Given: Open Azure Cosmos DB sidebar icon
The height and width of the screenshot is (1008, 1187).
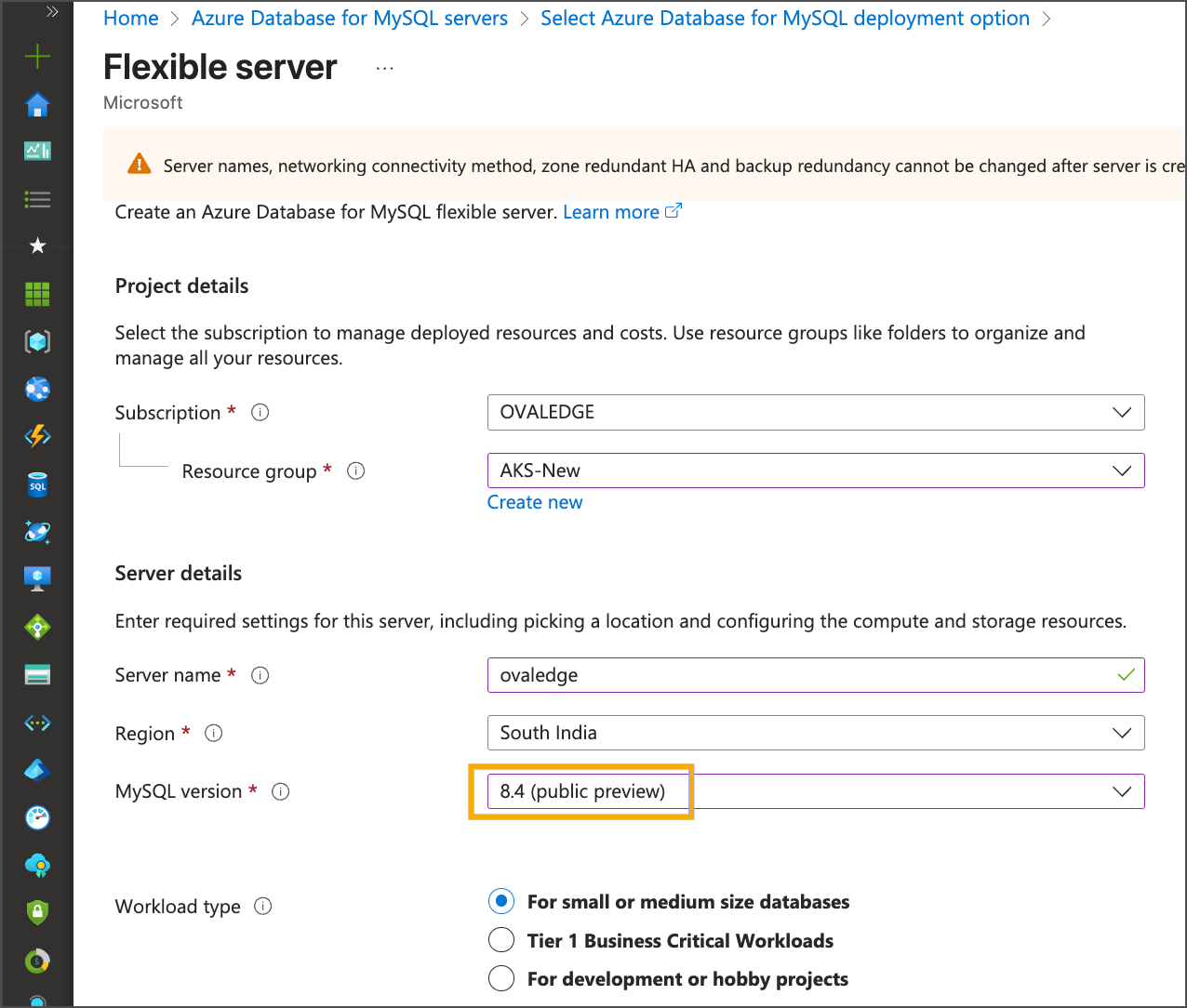Looking at the screenshot, I should [x=37, y=532].
